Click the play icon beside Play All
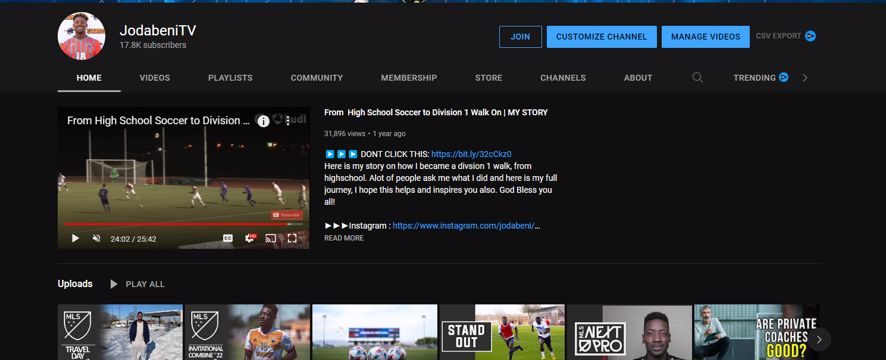886x360 pixels. (114, 284)
